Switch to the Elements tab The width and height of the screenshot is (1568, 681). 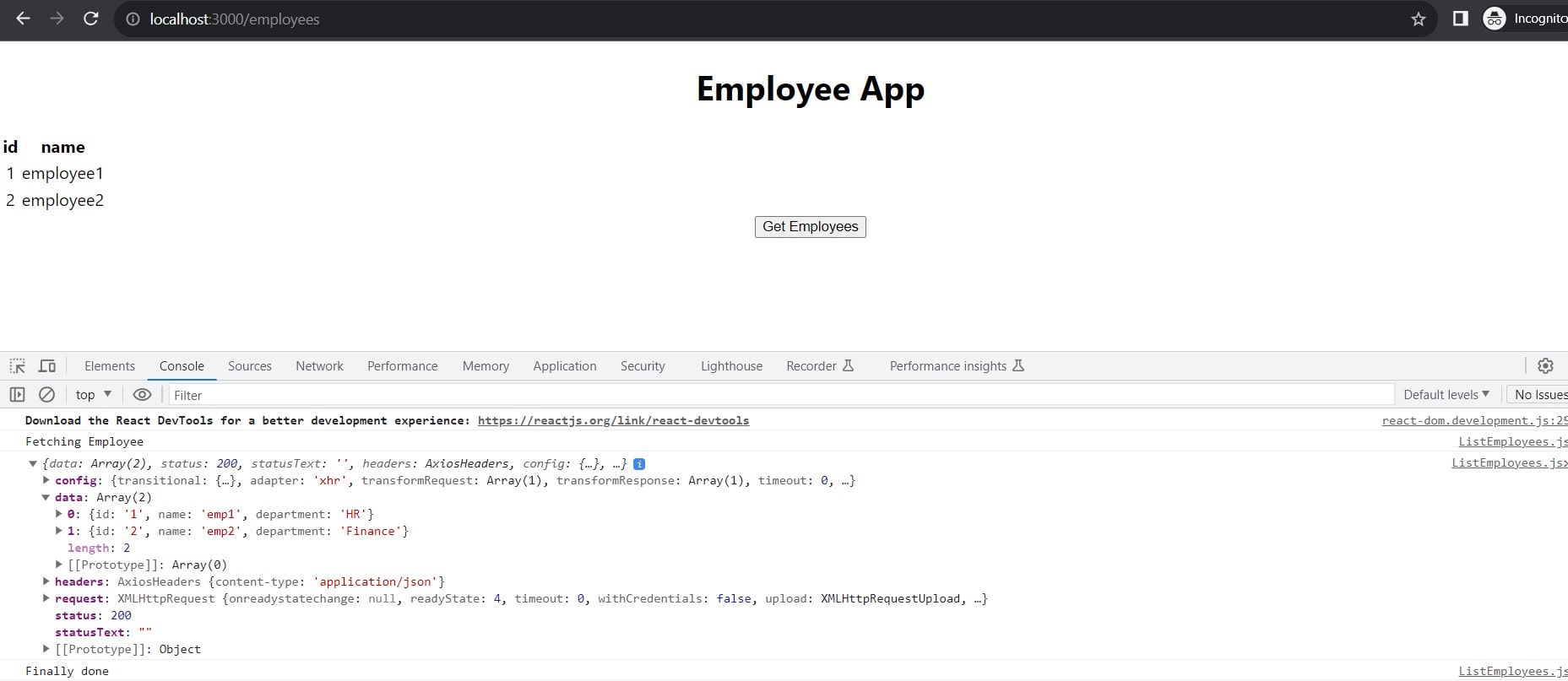pyautogui.click(x=110, y=365)
